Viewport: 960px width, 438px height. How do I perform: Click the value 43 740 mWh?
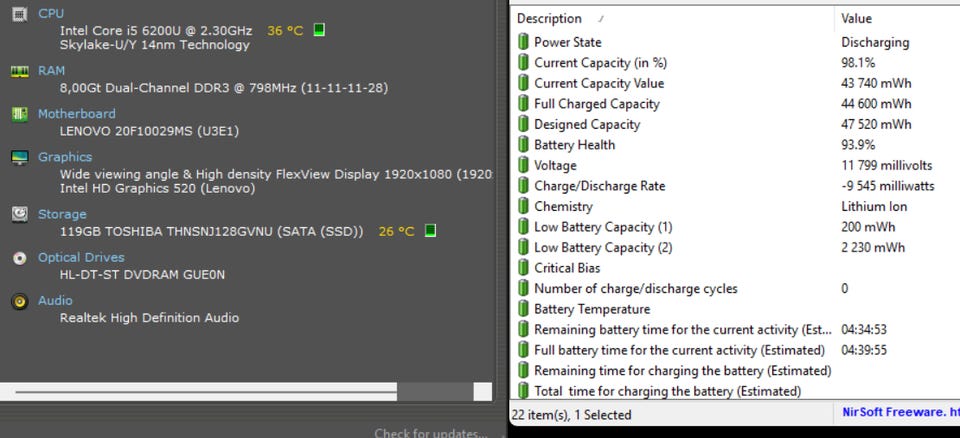click(876, 83)
